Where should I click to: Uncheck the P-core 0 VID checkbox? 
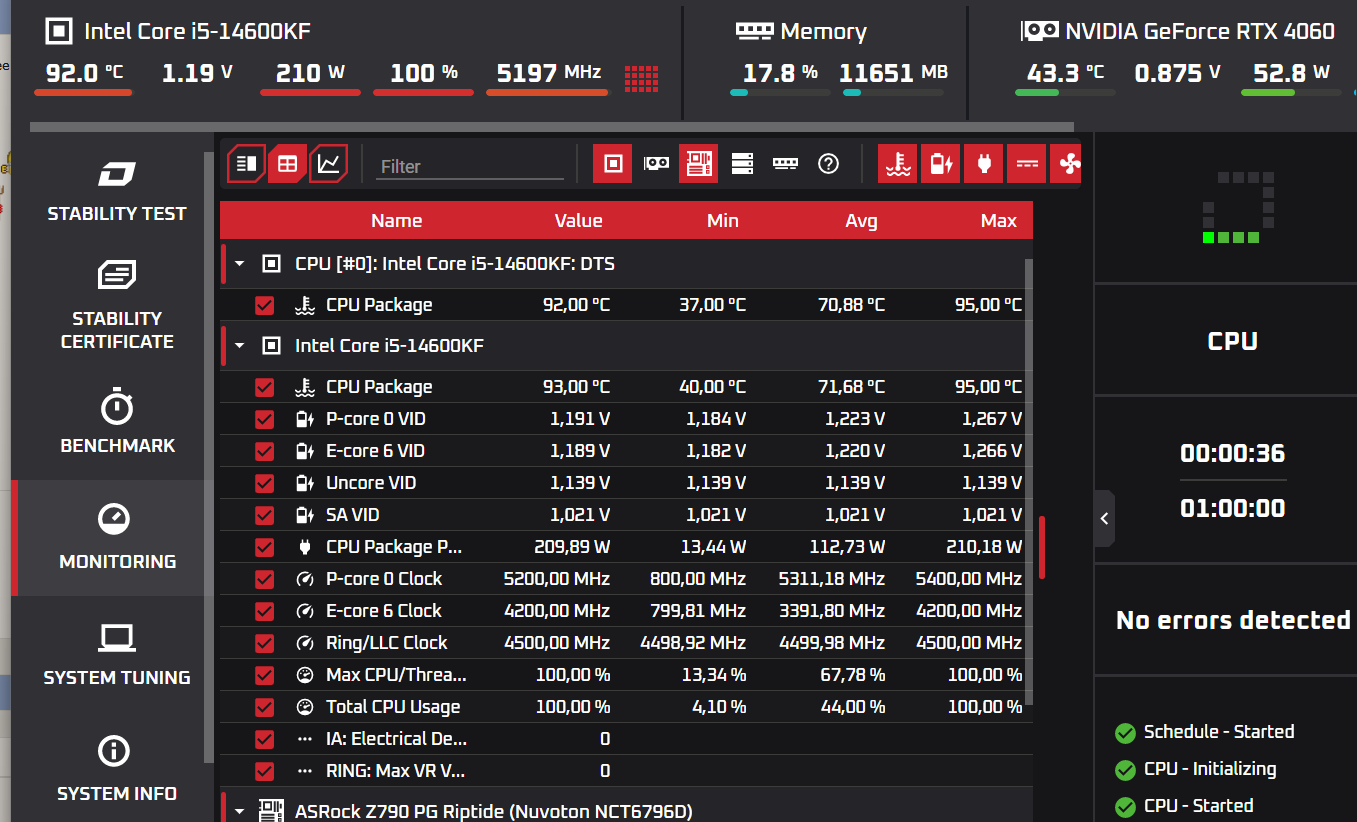(264, 419)
